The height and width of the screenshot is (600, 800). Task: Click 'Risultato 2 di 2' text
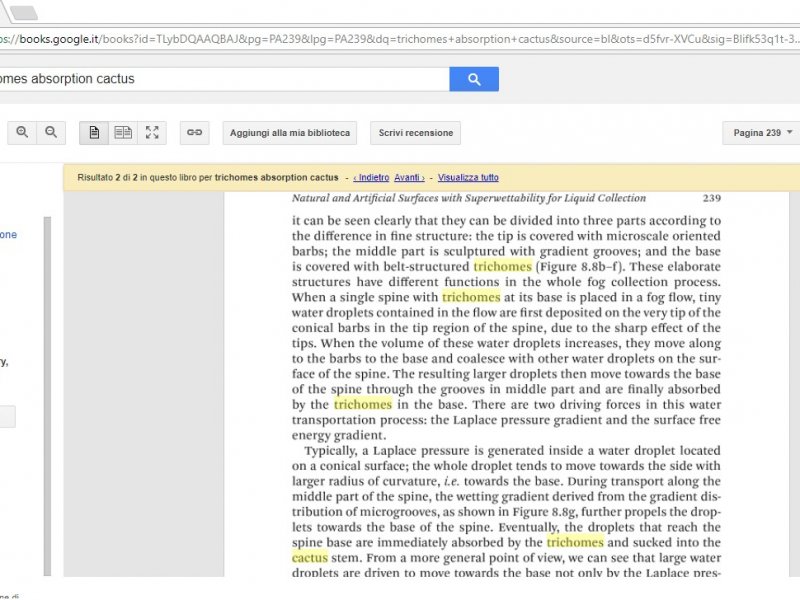pyautogui.click(x=108, y=178)
